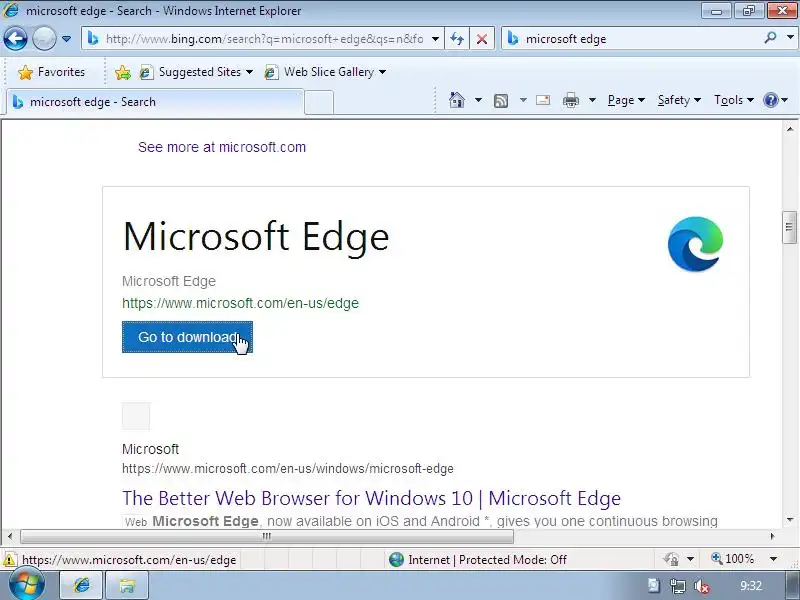Click the horizontal scroll left arrow
Viewport: 800px width, 600px height.
coord(10,536)
